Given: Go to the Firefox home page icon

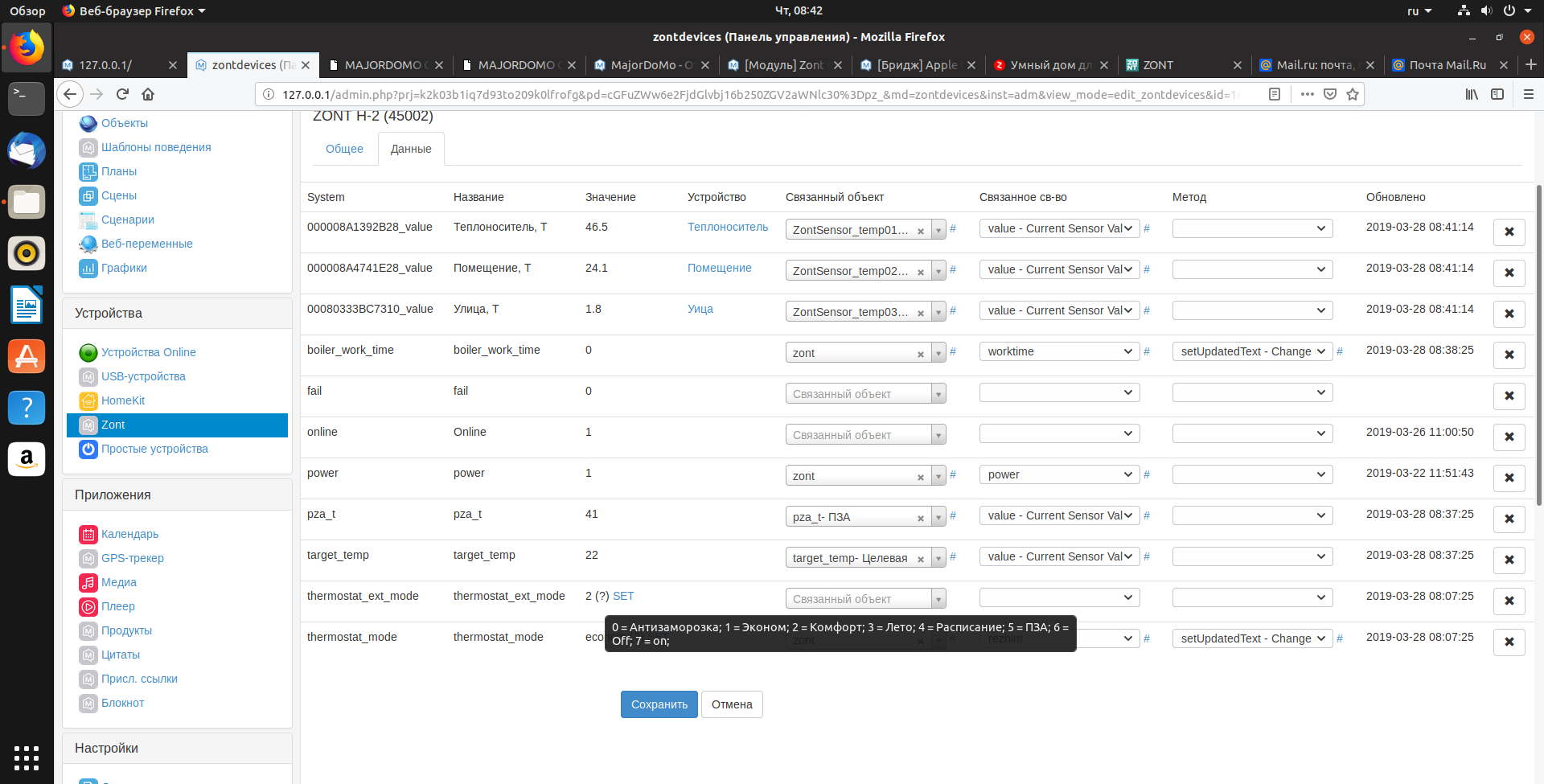Looking at the screenshot, I should point(148,94).
